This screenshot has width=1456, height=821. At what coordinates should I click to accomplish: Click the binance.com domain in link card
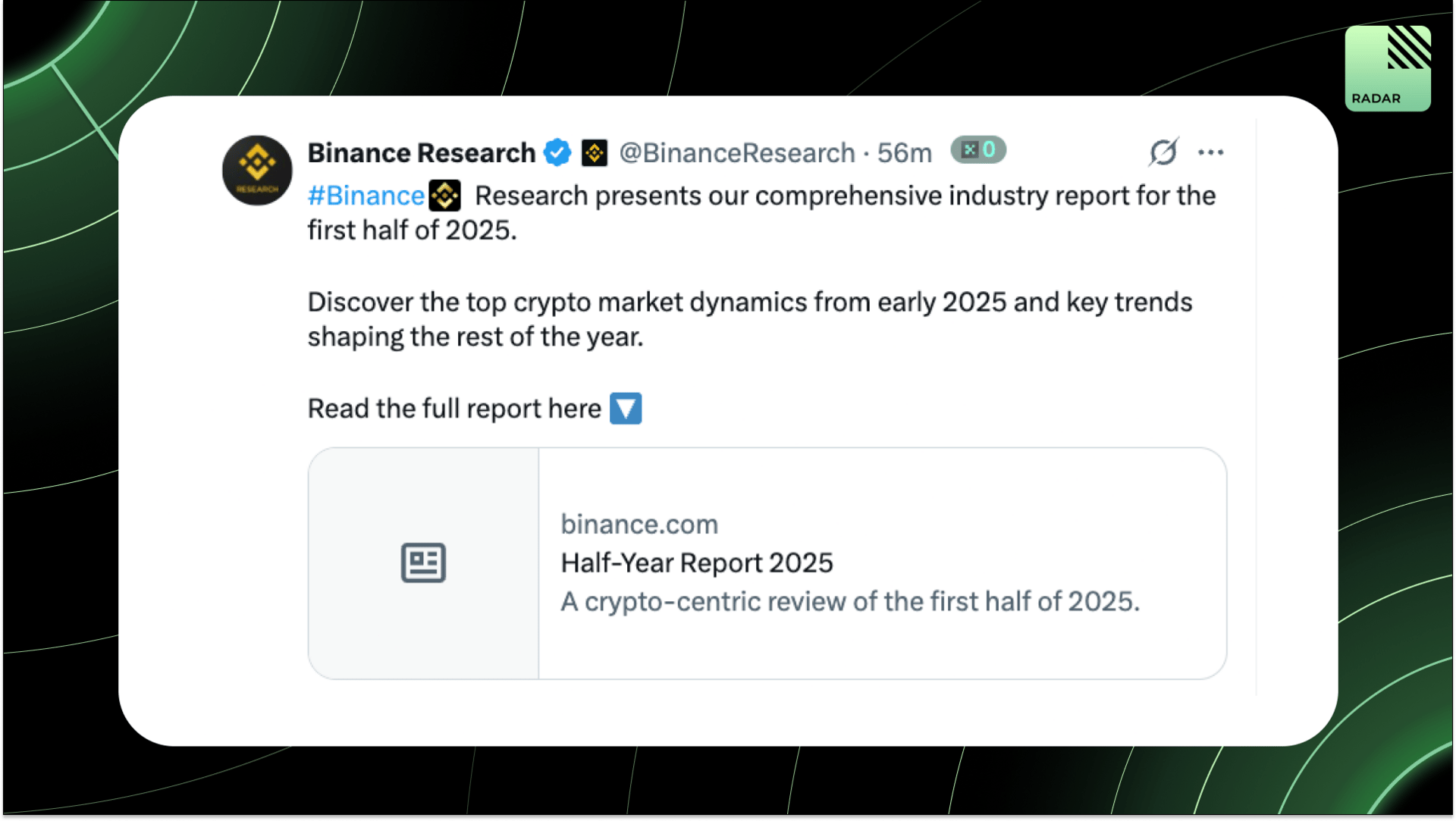pos(639,525)
